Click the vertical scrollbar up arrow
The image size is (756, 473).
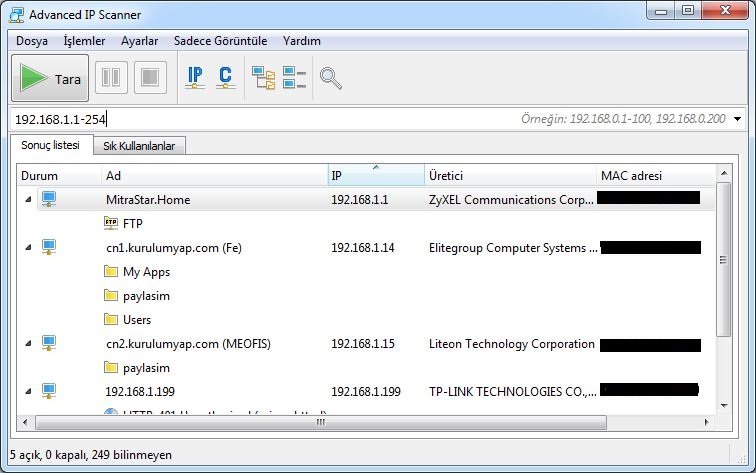pyautogui.click(x=724, y=173)
